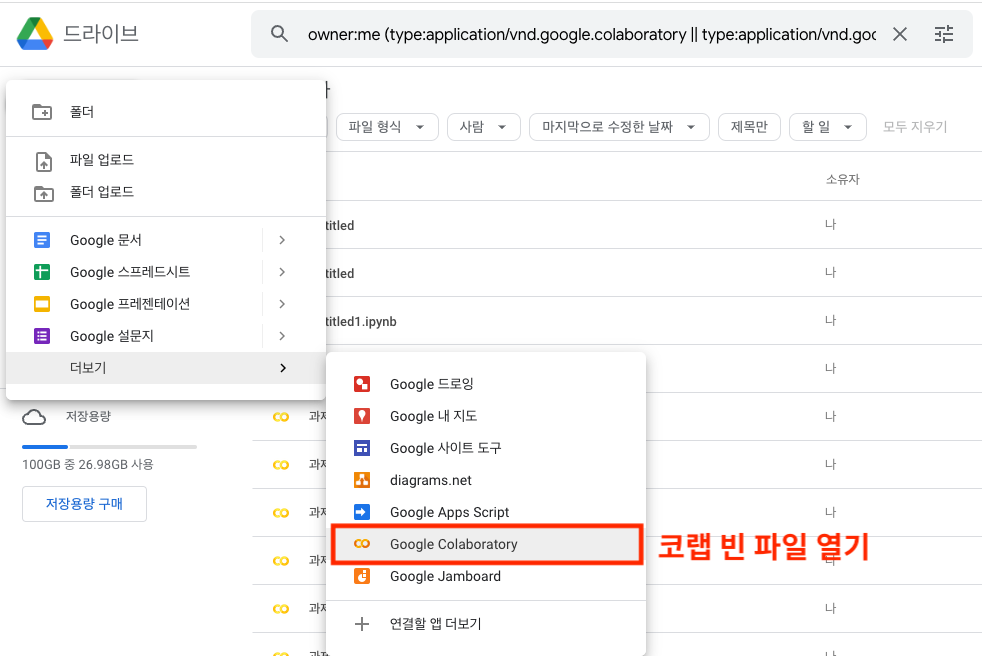Click the Google Sites icon
Viewport: 982px width, 656px height.
(362, 448)
